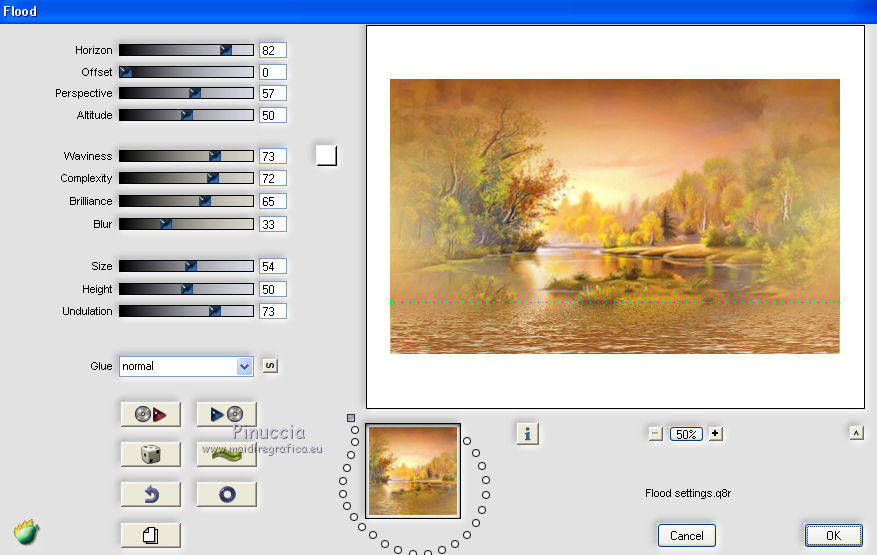This screenshot has height=555, width=877.
Task: Click the dice randomize button
Action: pos(150,454)
